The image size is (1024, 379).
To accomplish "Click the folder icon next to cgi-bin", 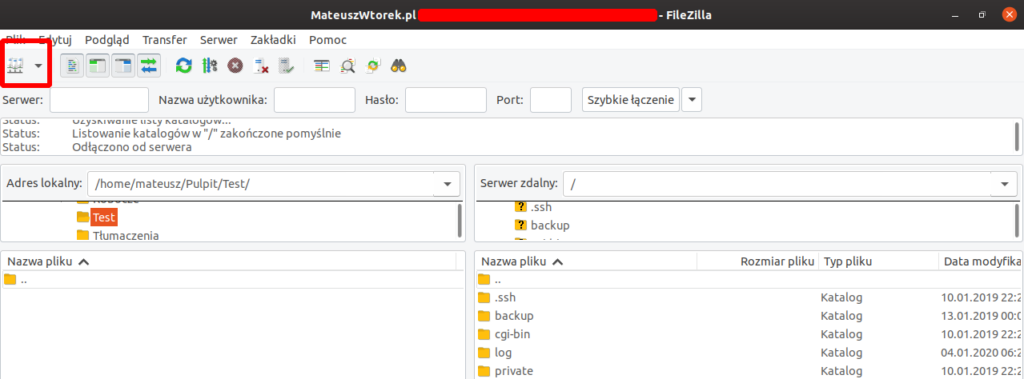I will coord(484,335).
